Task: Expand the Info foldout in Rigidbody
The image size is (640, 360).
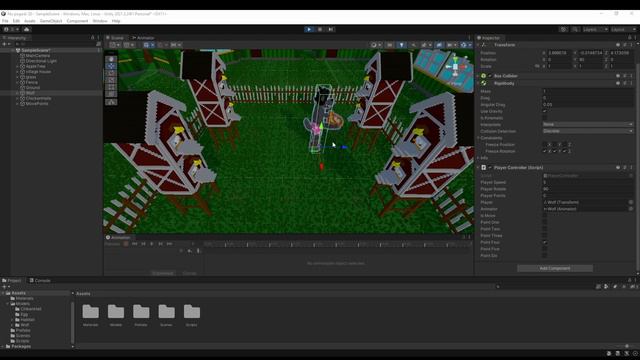Action: (x=478, y=158)
